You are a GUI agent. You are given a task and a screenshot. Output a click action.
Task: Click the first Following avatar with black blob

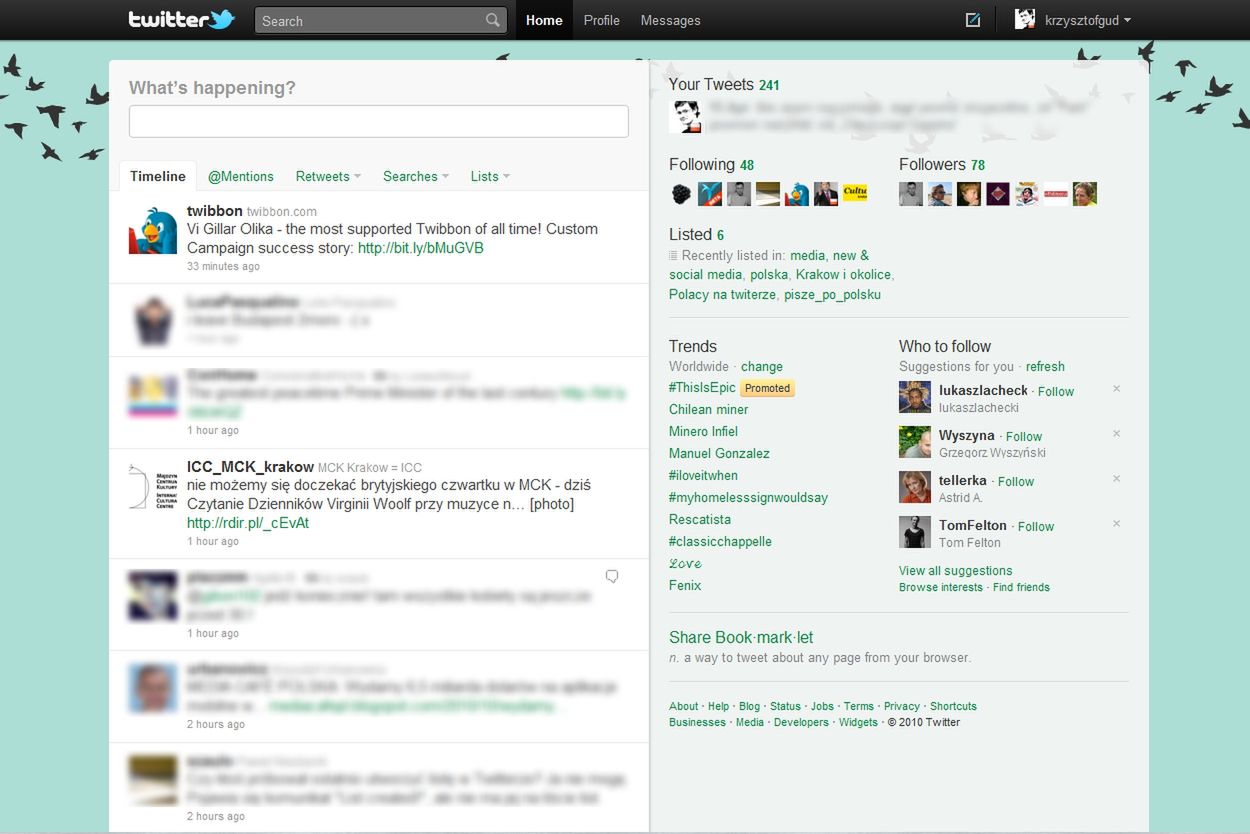point(681,194)
